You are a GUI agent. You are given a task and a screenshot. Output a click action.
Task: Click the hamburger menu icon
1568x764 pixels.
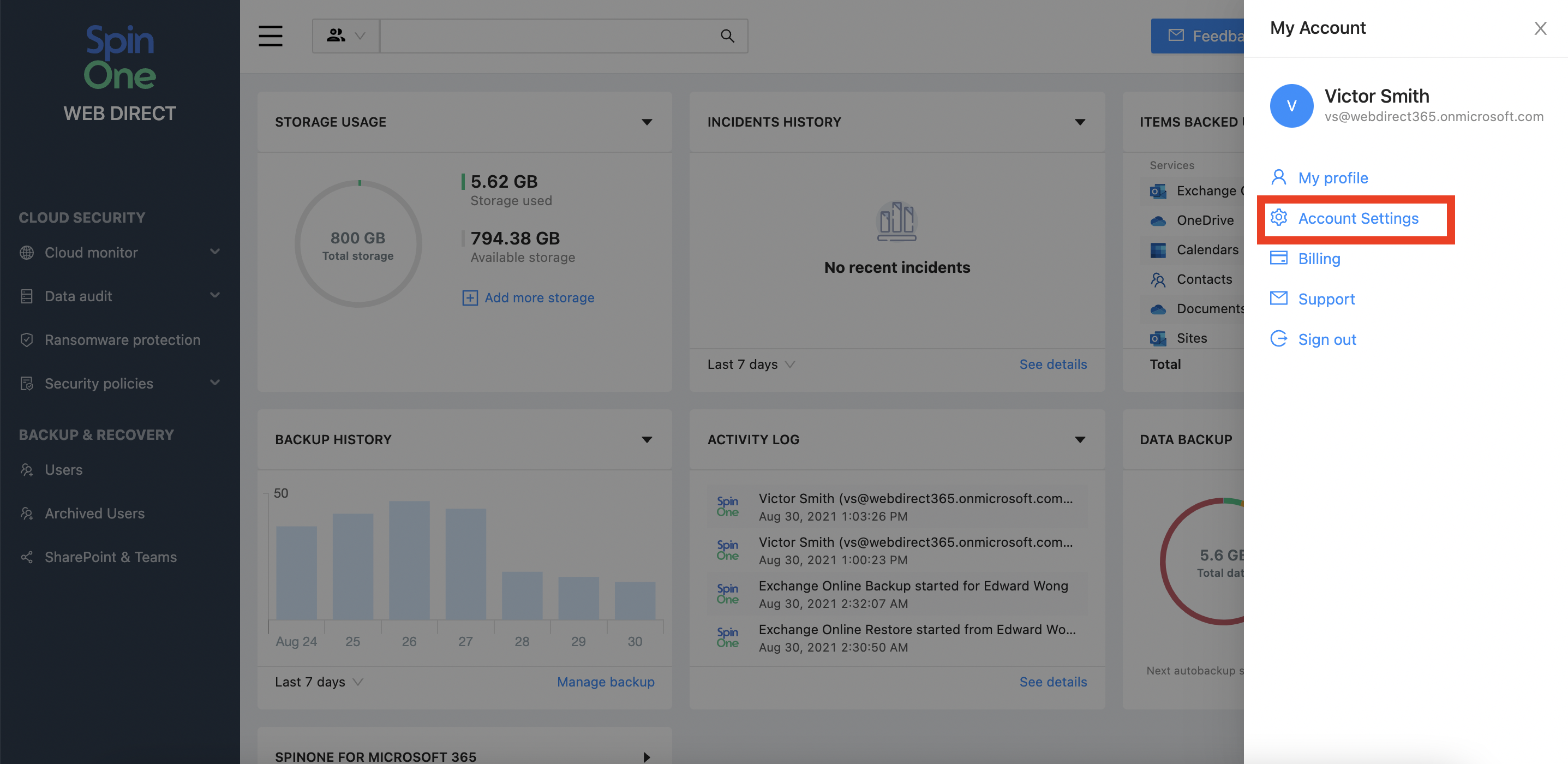click(270, 36)
